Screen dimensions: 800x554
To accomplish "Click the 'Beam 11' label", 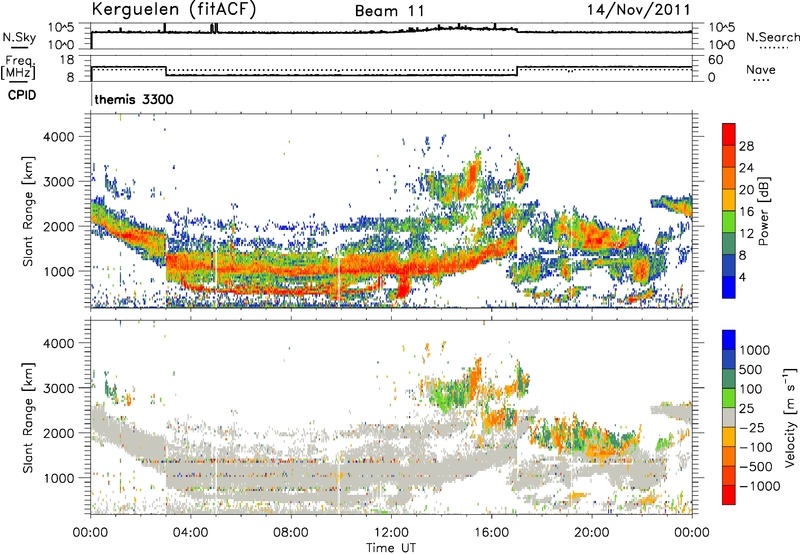I will pyautogui.click(x=389, y=11).
